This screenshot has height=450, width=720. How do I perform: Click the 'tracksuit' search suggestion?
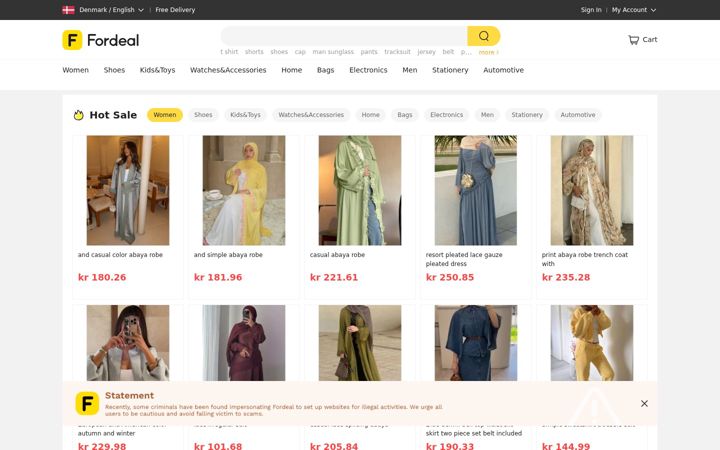(397, 52)
